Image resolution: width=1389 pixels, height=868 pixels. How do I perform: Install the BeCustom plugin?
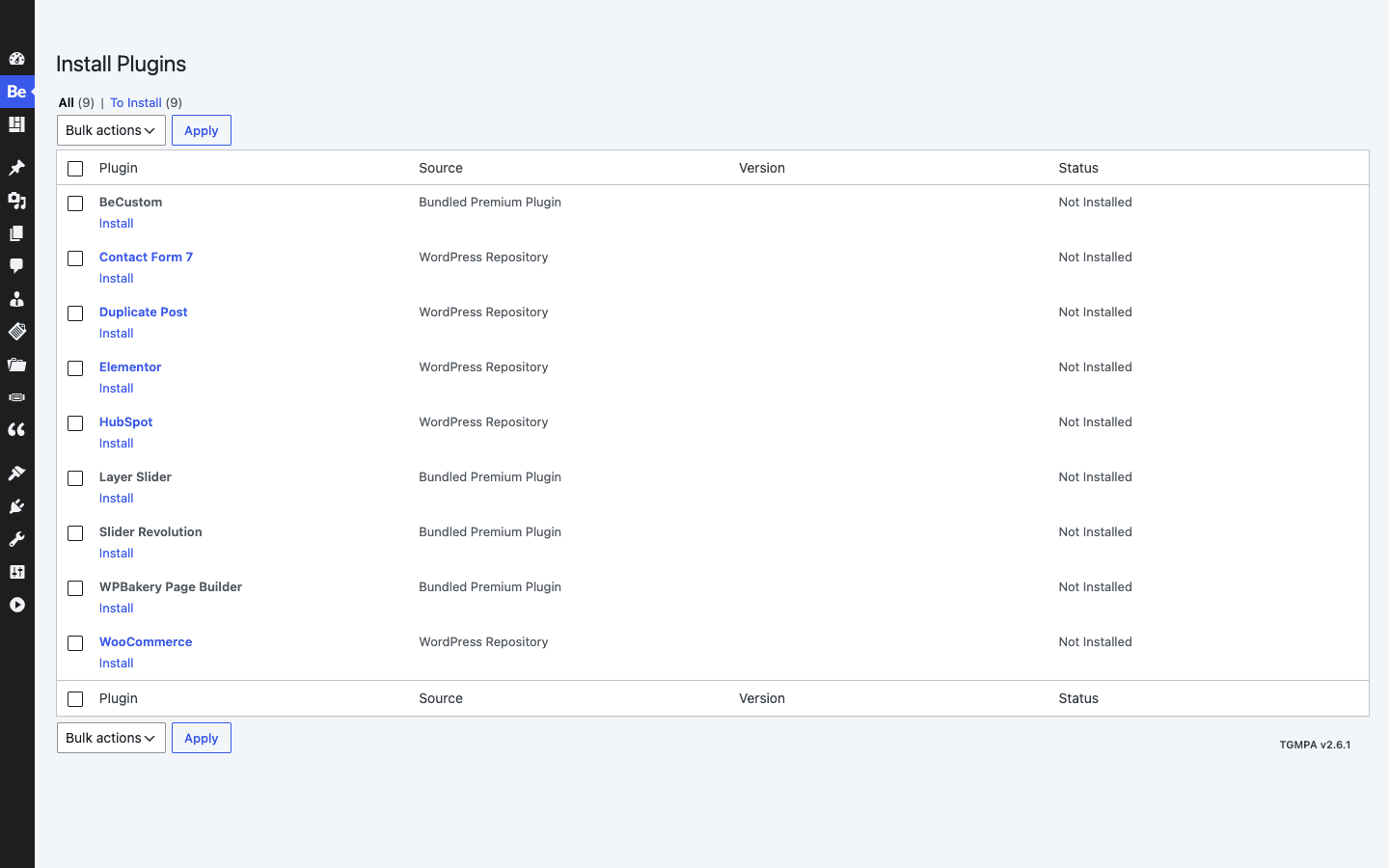117,223
